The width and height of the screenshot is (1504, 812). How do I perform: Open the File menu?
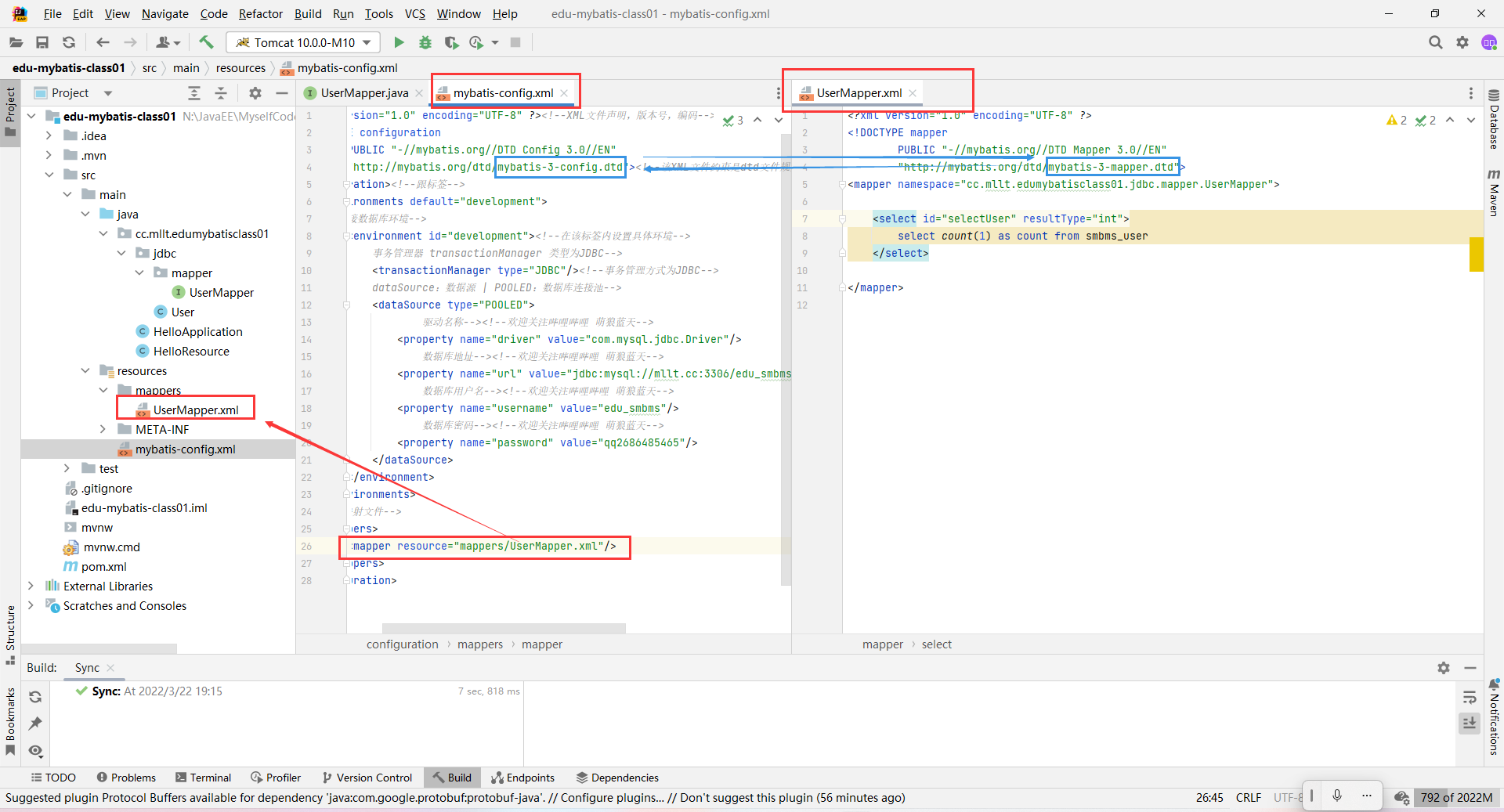click(52, 14)
